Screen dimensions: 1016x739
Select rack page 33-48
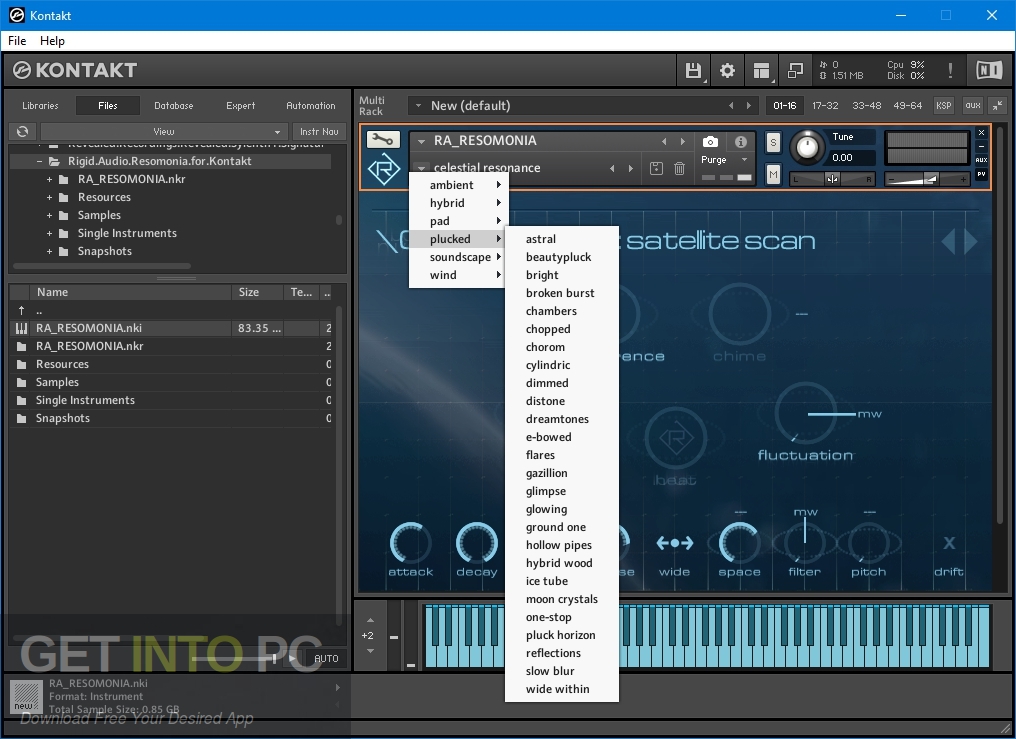[x=866, y=105]
